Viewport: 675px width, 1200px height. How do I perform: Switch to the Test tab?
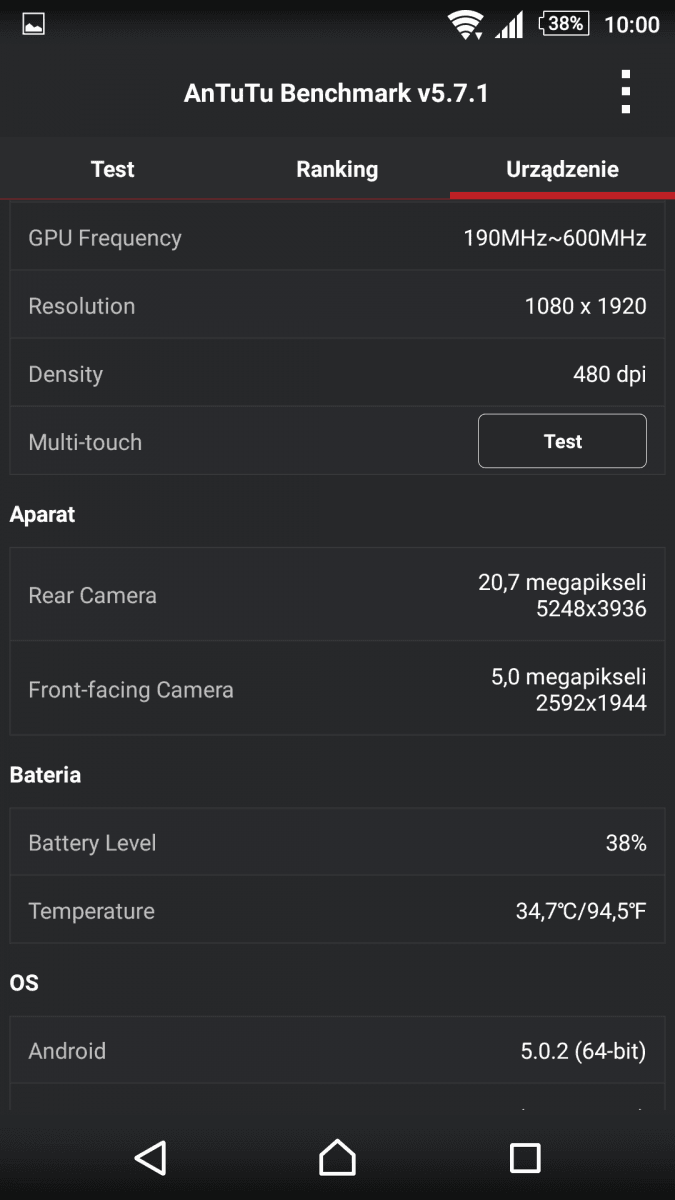112,169
